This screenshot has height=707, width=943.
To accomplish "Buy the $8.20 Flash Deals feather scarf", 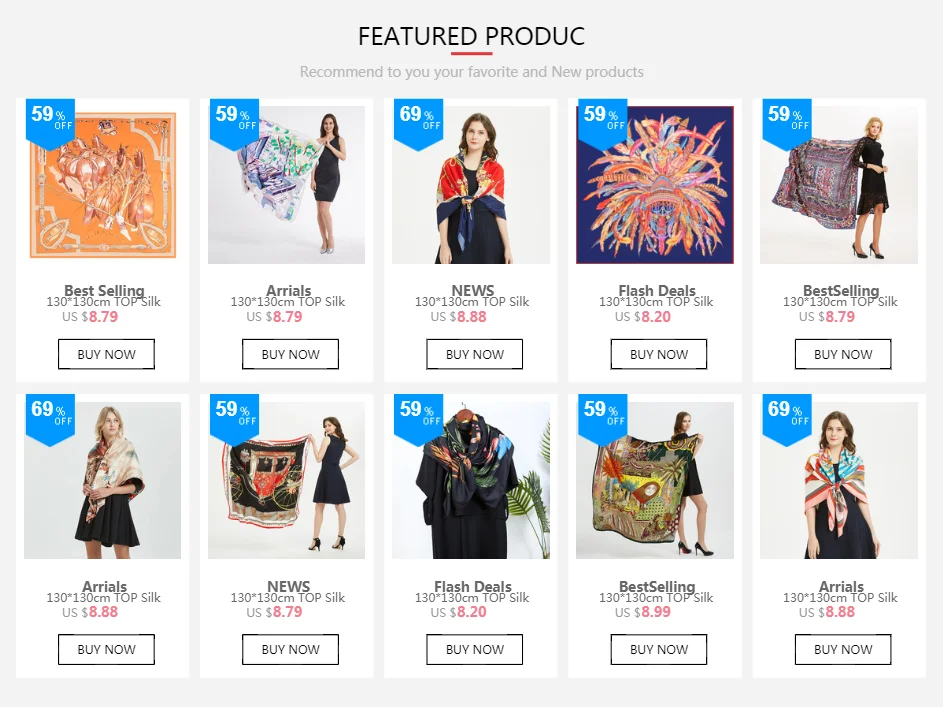I will pos(659,354).
